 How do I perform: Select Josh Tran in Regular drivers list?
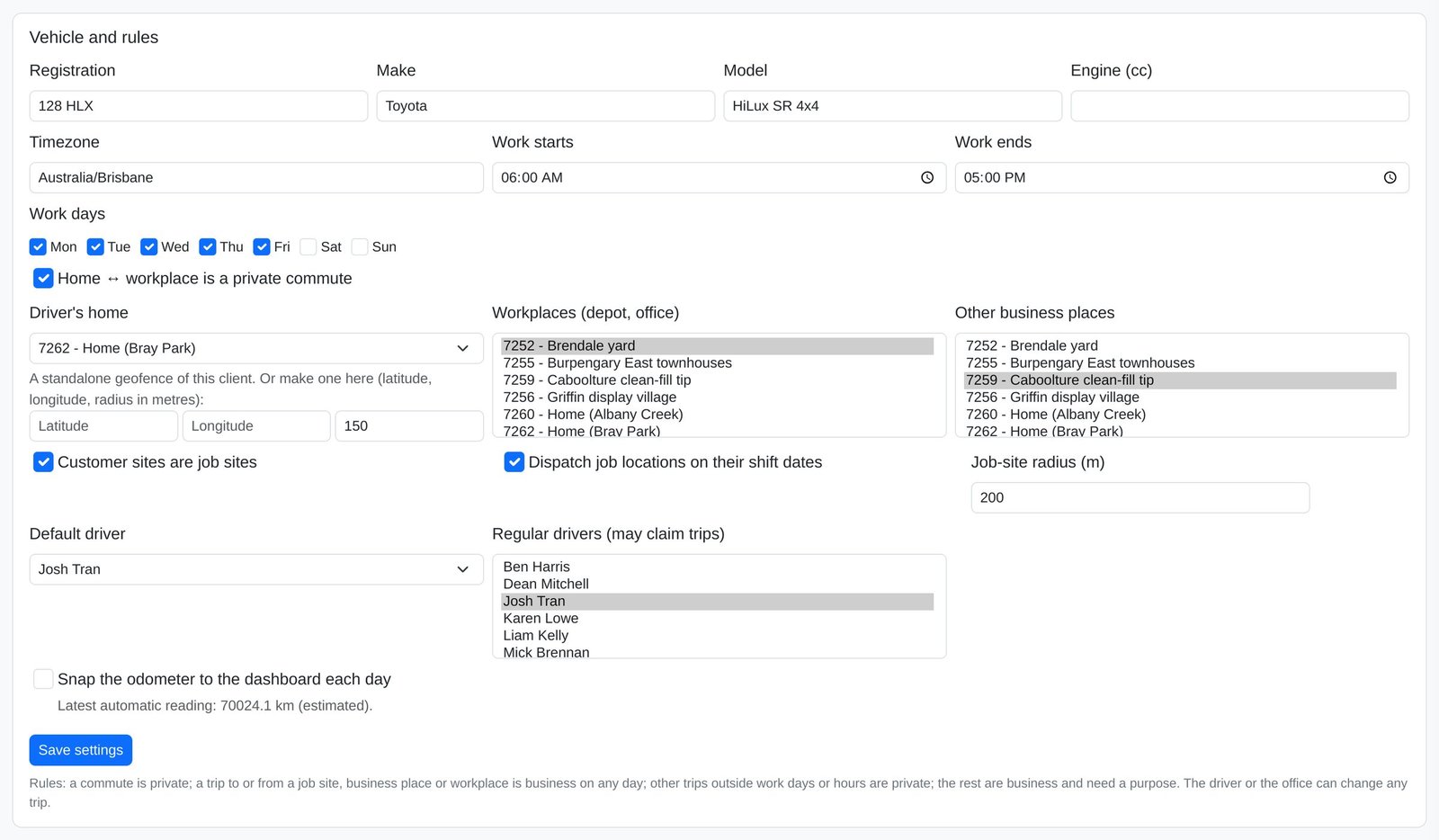718,602
